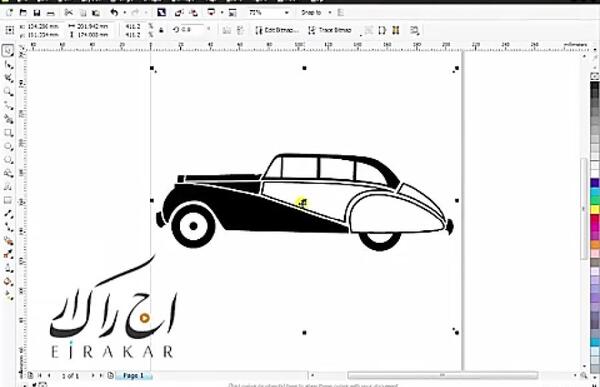Image resolution: width=600 pixels, height=387 pixels.
Task: Click the Export icon
Action: (x=194, y=13)
